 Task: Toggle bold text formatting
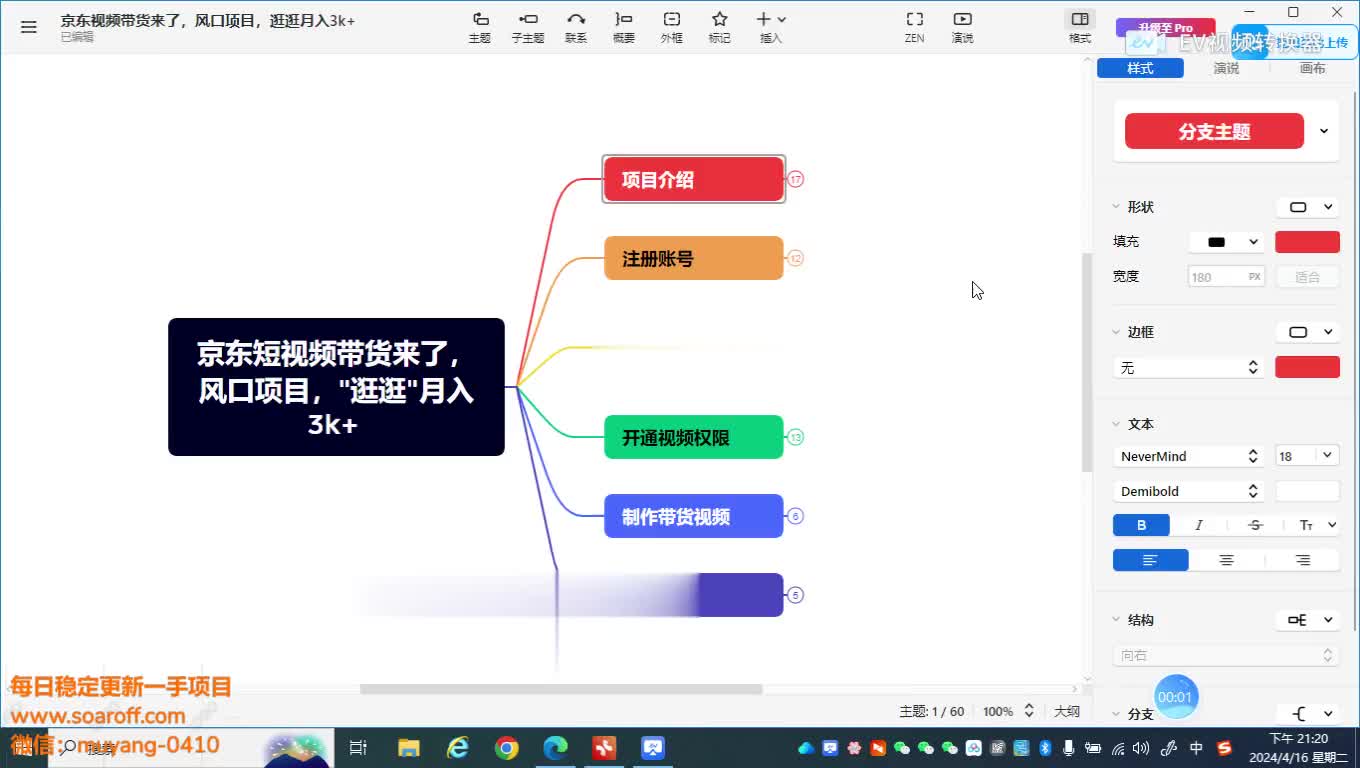point(1141,525)
